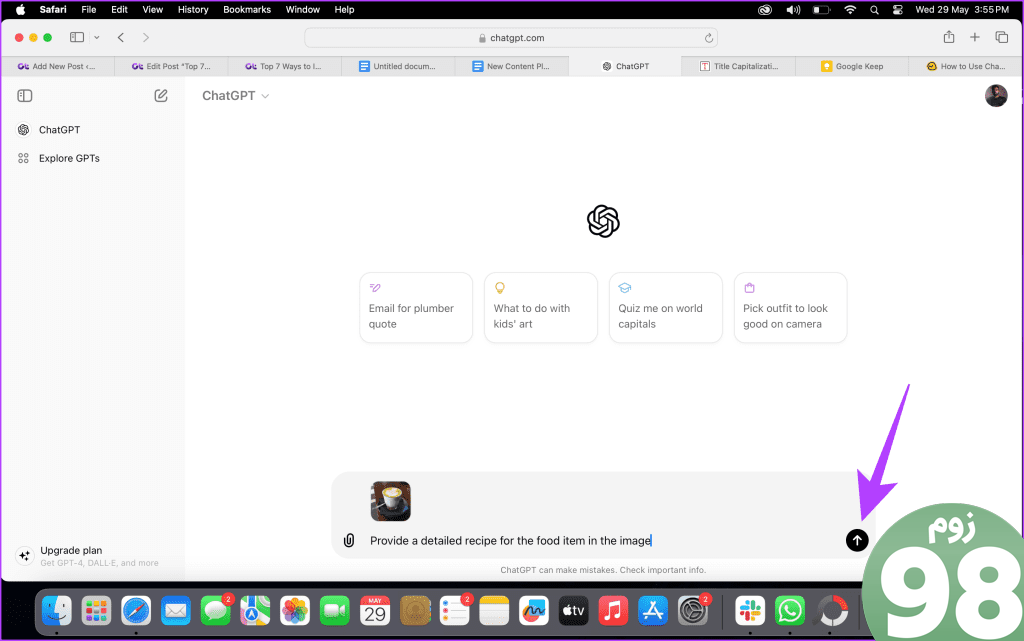The width and height of the screenshot is (1024, 641).
Task: Click the Wi-Fi status icon
Action: coord(850,10)
